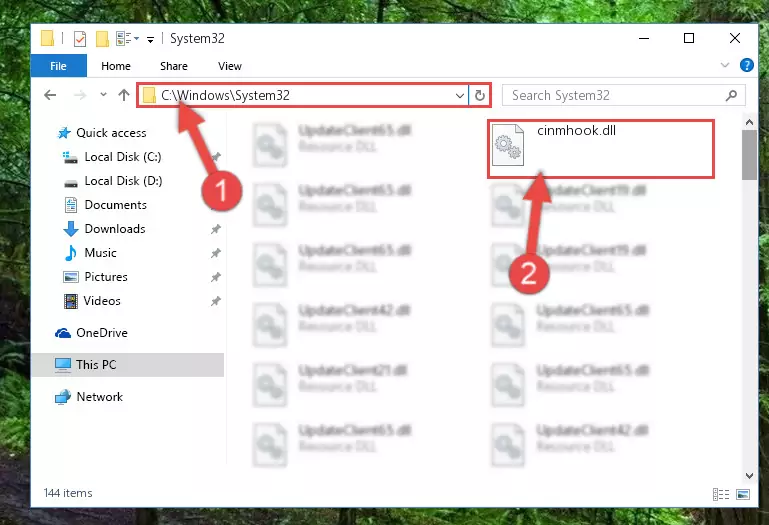This screenshot has height=525, width=769.
Task: Maximize the System32 window
Action: [x=689, y=38]
